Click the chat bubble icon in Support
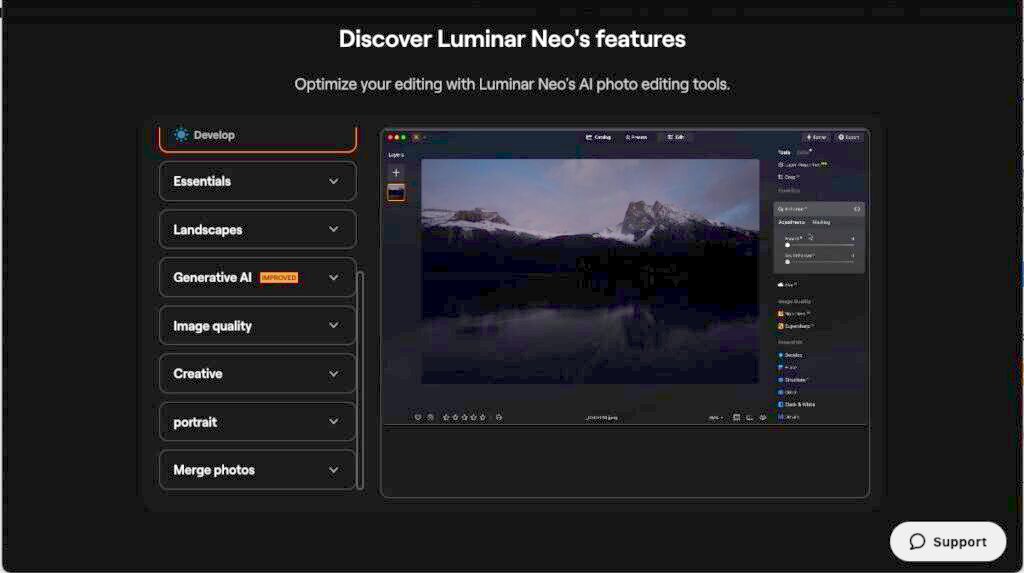This screenshot has width=1024, height=573. [917, 542]
